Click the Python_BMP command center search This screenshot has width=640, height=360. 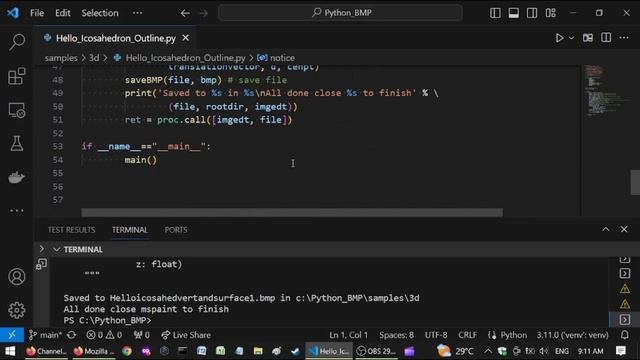(340, 13)
